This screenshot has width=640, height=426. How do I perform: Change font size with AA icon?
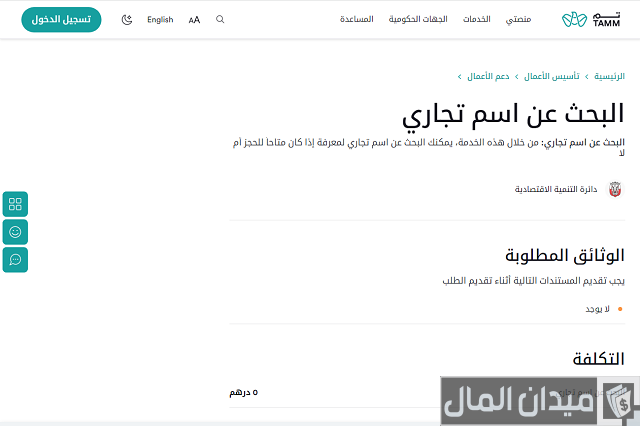pos(194,20)
